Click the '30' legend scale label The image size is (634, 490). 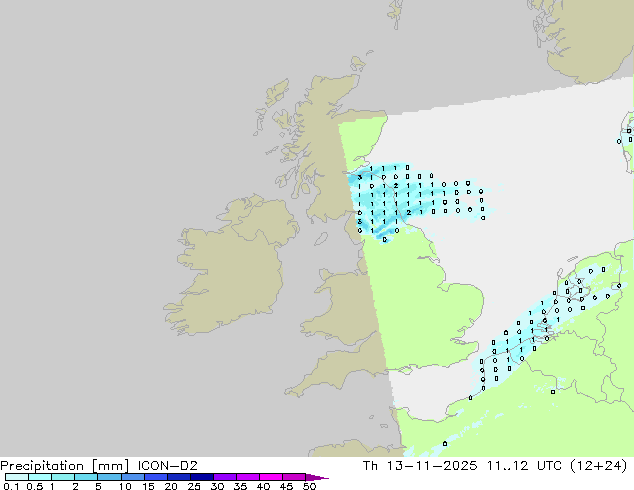tap(217, 486)
